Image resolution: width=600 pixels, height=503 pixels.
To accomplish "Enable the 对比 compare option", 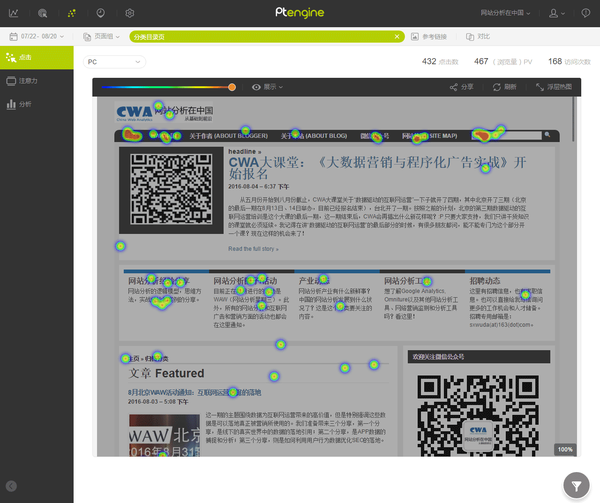I will pyautogui.click(x=478, y=37).
